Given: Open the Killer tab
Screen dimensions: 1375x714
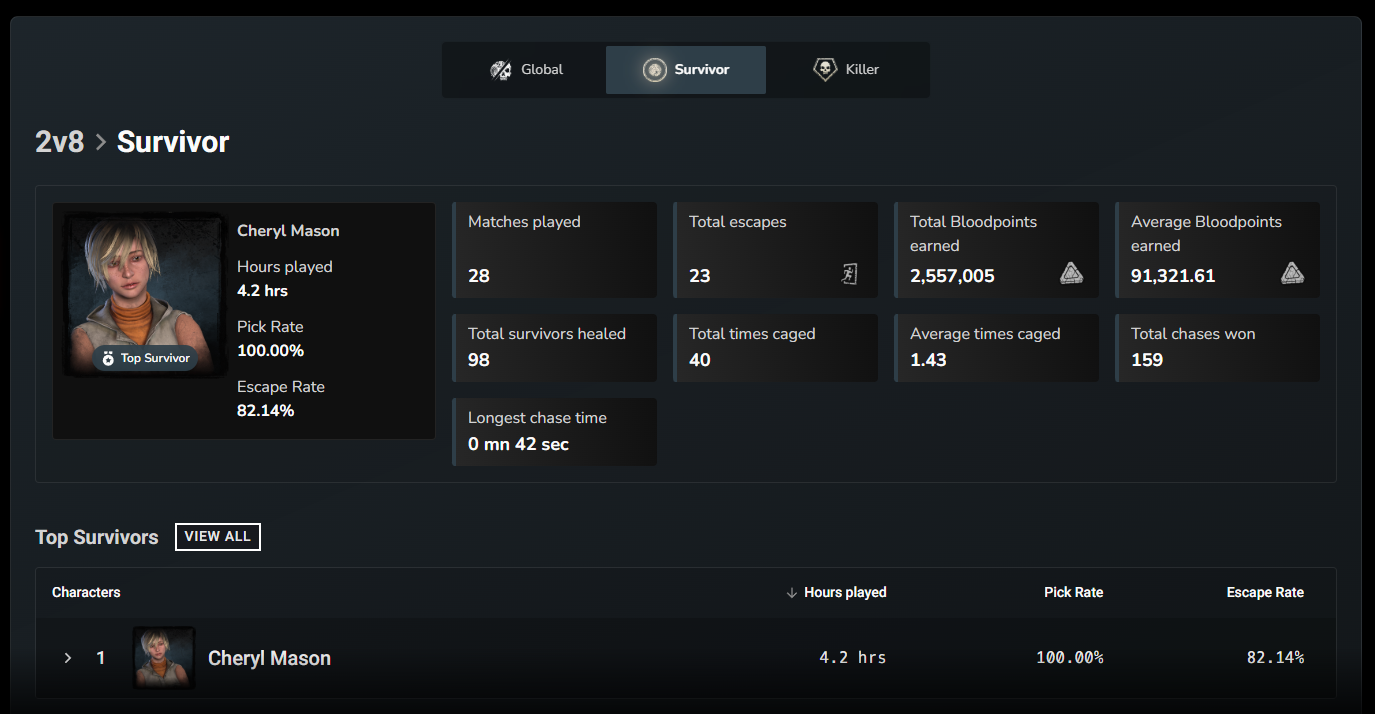Looking at the screenshot, I should click(x=846, y=70).
